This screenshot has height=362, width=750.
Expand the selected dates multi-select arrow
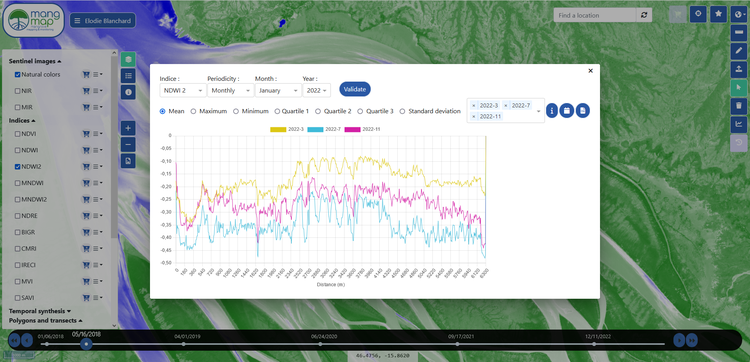(539, 111)
